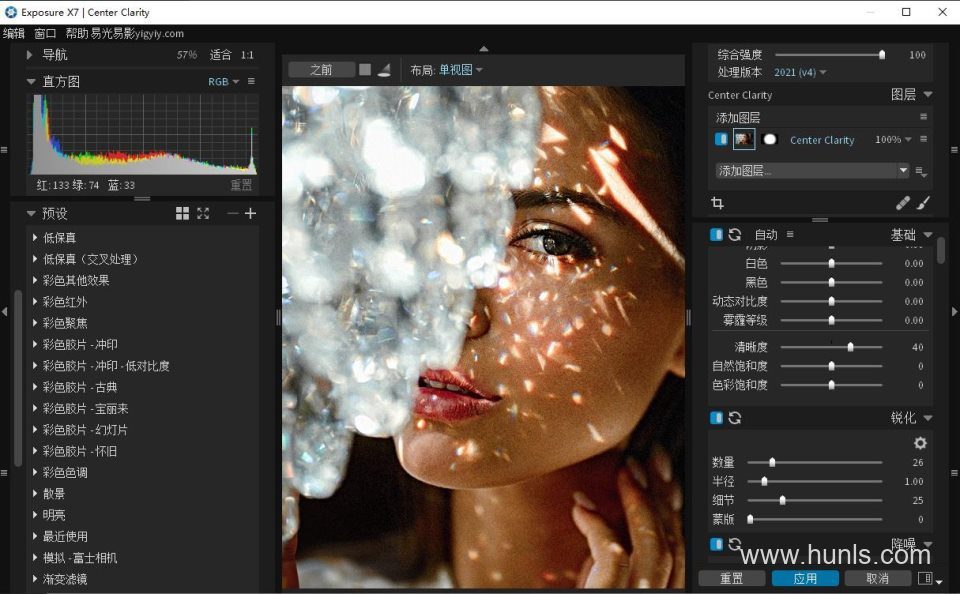960x594 pixels.
Task: Expand the 低保真 preset category
Action: tap(35, 238)
